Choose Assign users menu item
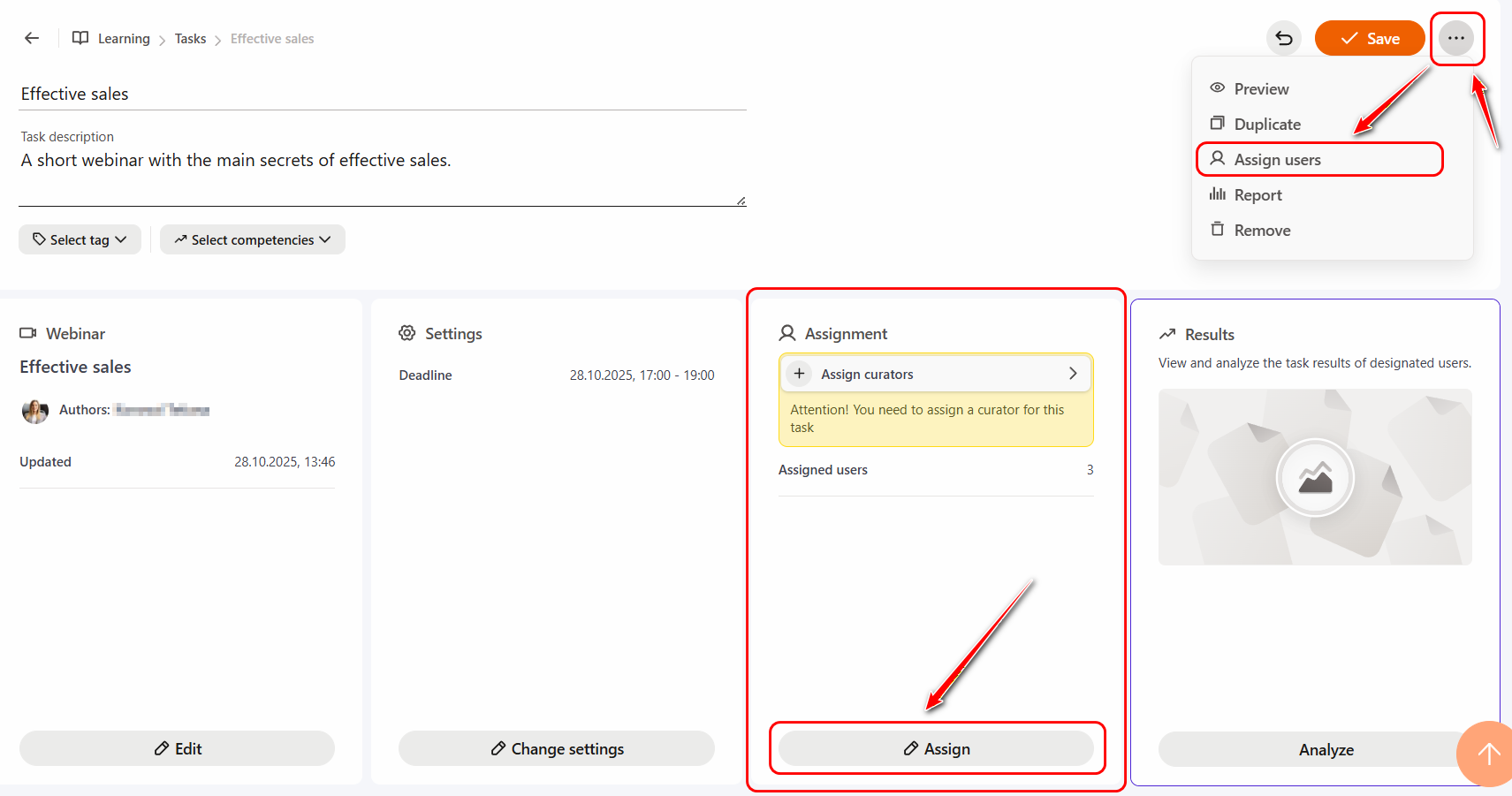 [1277, 160]
